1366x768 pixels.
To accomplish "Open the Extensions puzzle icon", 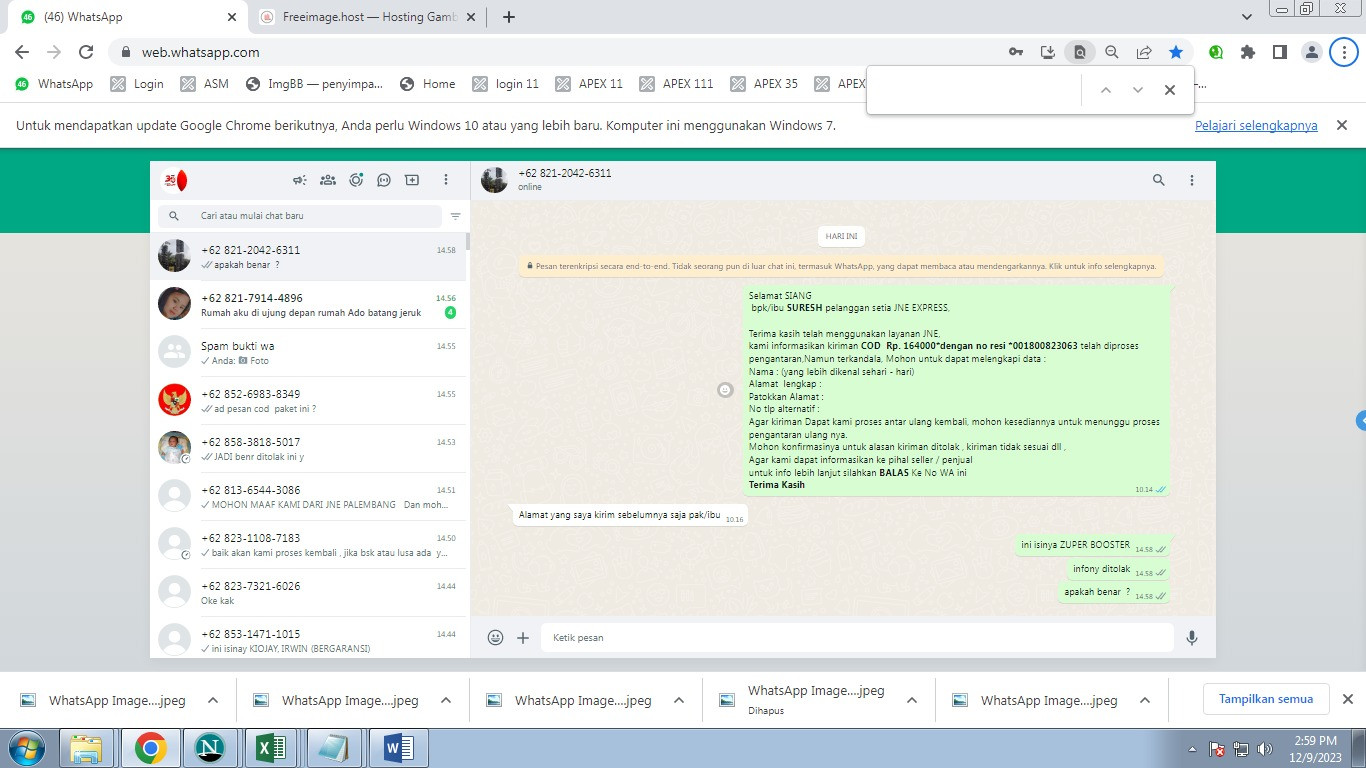I will pyautogui.click(x=1248, y=52).
